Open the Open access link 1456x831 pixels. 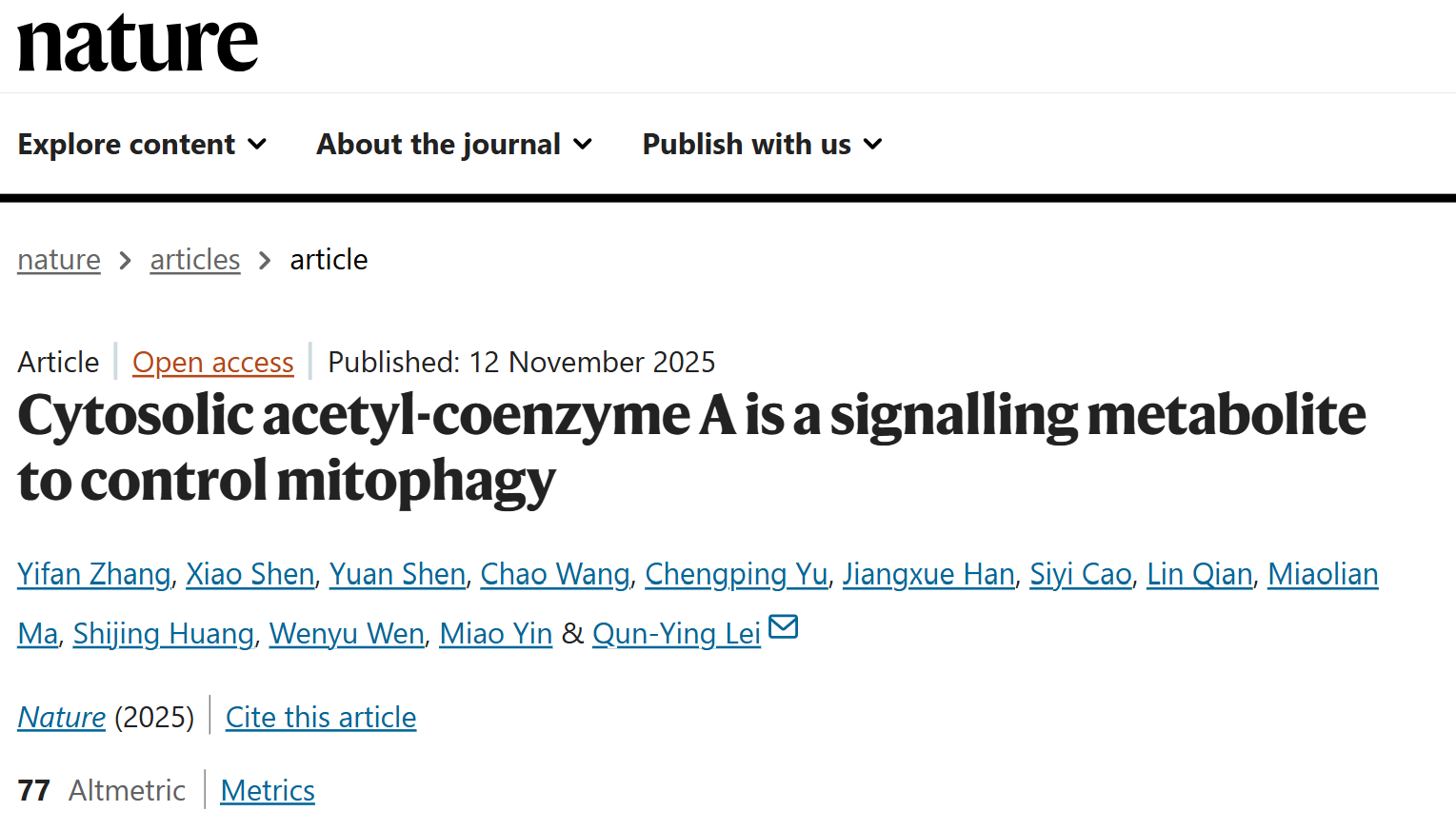[213, 362]
